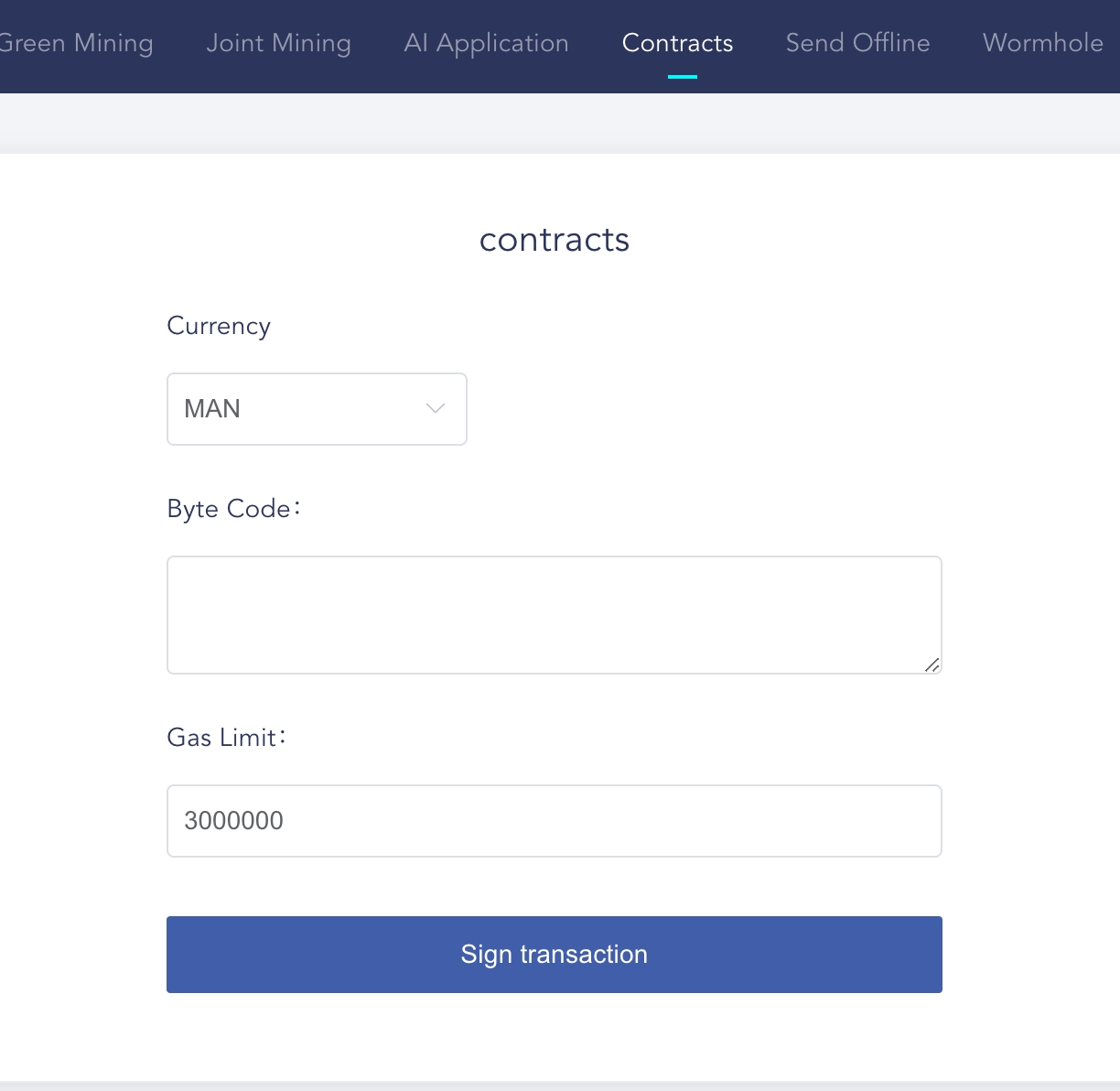Viewport: 1120px width, 1091px height.
Task: Open the Send Offline tab
Action: click(x=857, y=43)
